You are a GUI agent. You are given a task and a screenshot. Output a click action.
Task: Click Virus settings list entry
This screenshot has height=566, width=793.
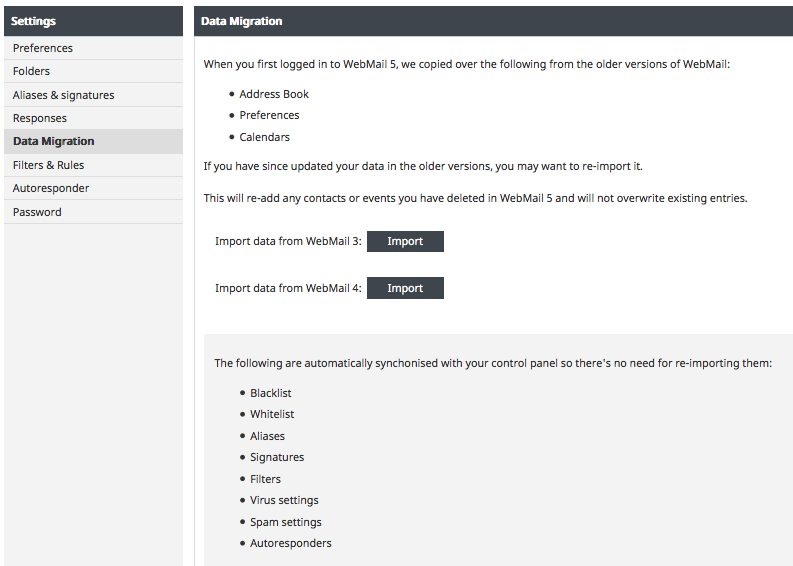(x=284, y=500)
